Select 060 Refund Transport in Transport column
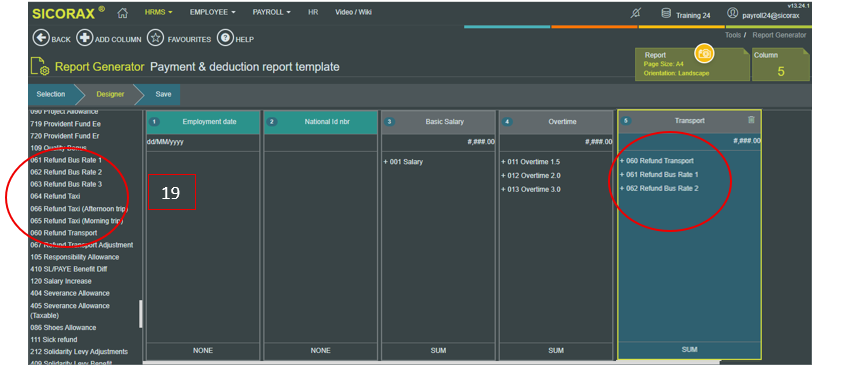This screenshot has height=366, width=849. pos(656,161)
